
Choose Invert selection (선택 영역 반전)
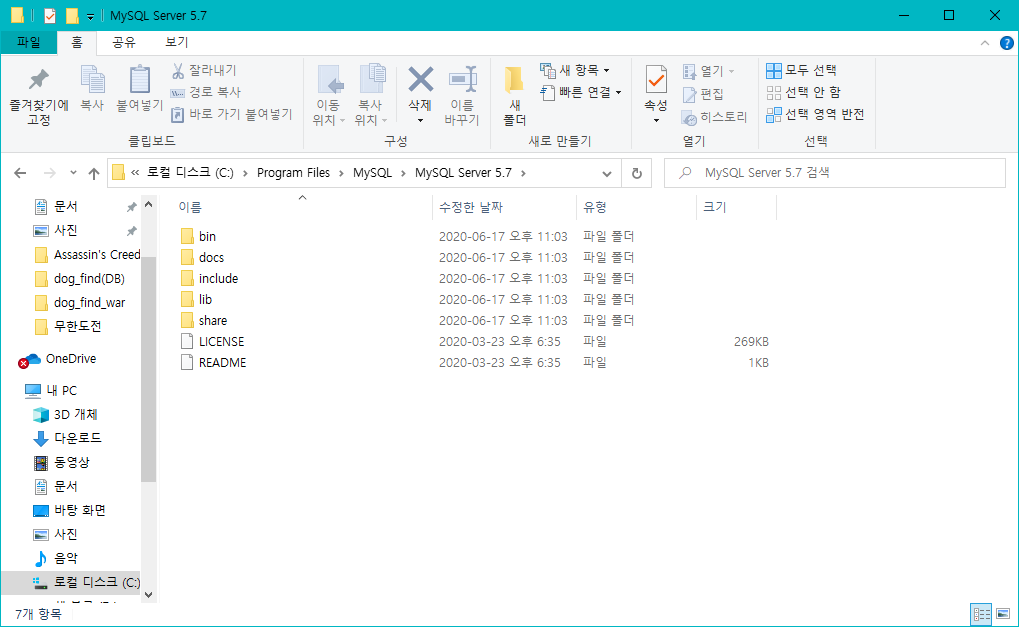pyautogui.click(x=815, y=114)
